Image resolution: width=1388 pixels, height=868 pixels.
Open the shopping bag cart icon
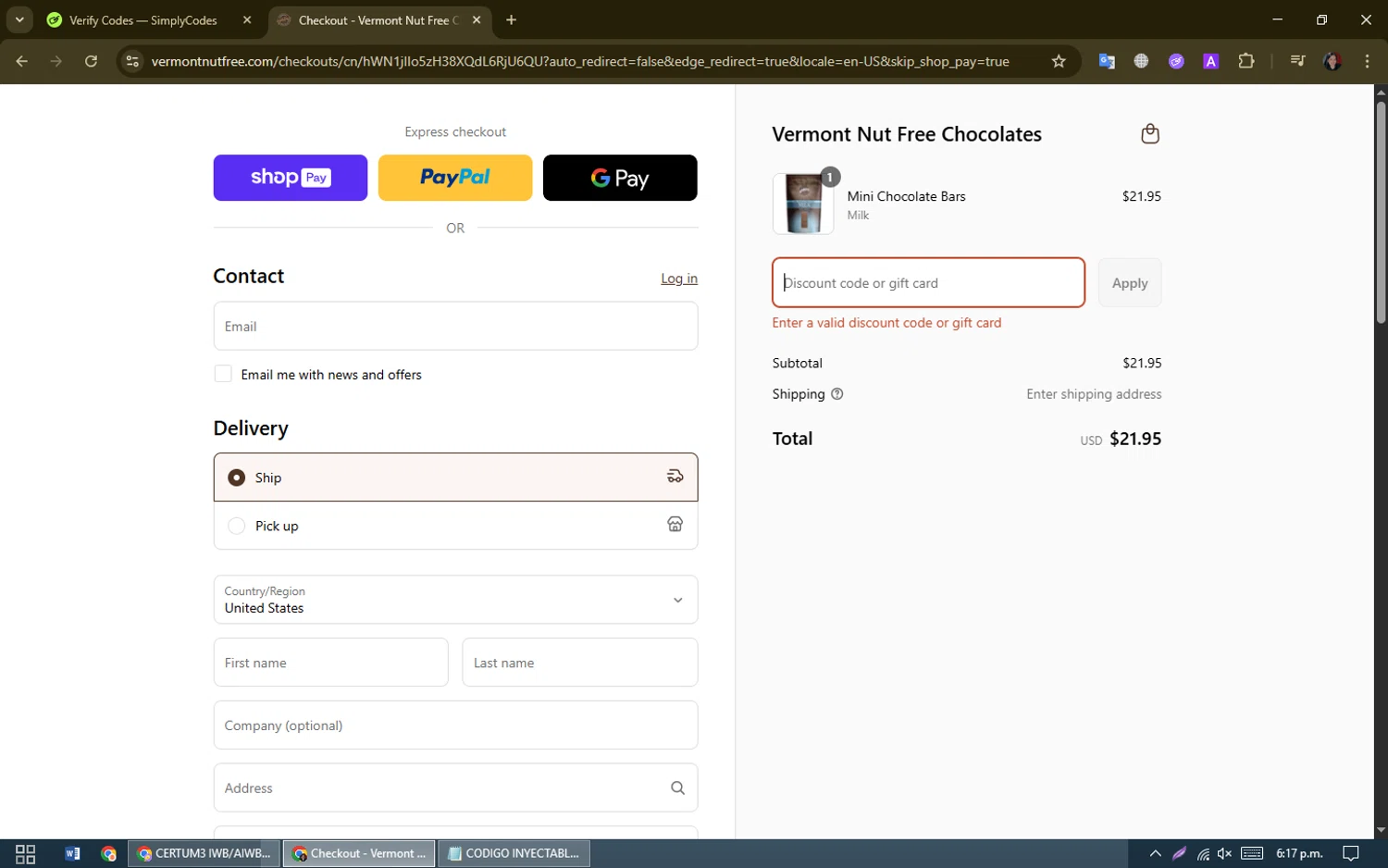coord(1150,134)
